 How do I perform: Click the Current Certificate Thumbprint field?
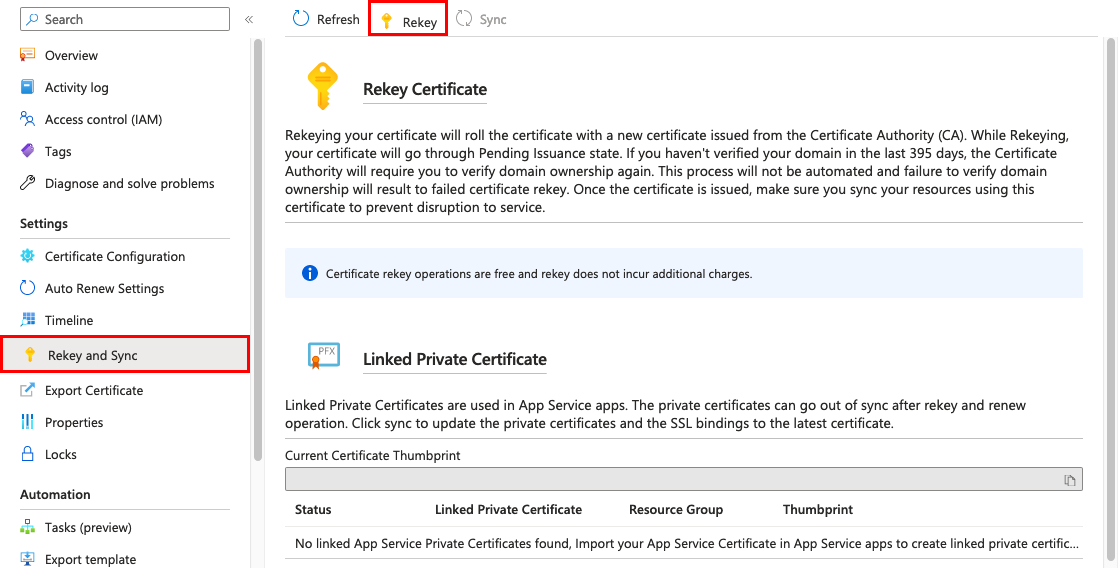tap(670, 480)
